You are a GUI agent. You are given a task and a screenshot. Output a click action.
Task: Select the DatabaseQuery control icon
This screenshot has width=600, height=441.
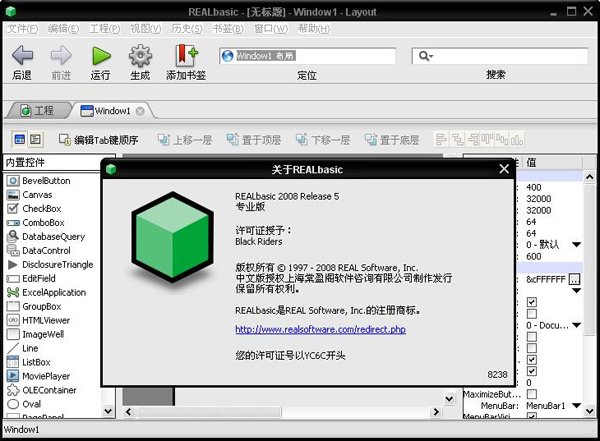coord(13,237)
